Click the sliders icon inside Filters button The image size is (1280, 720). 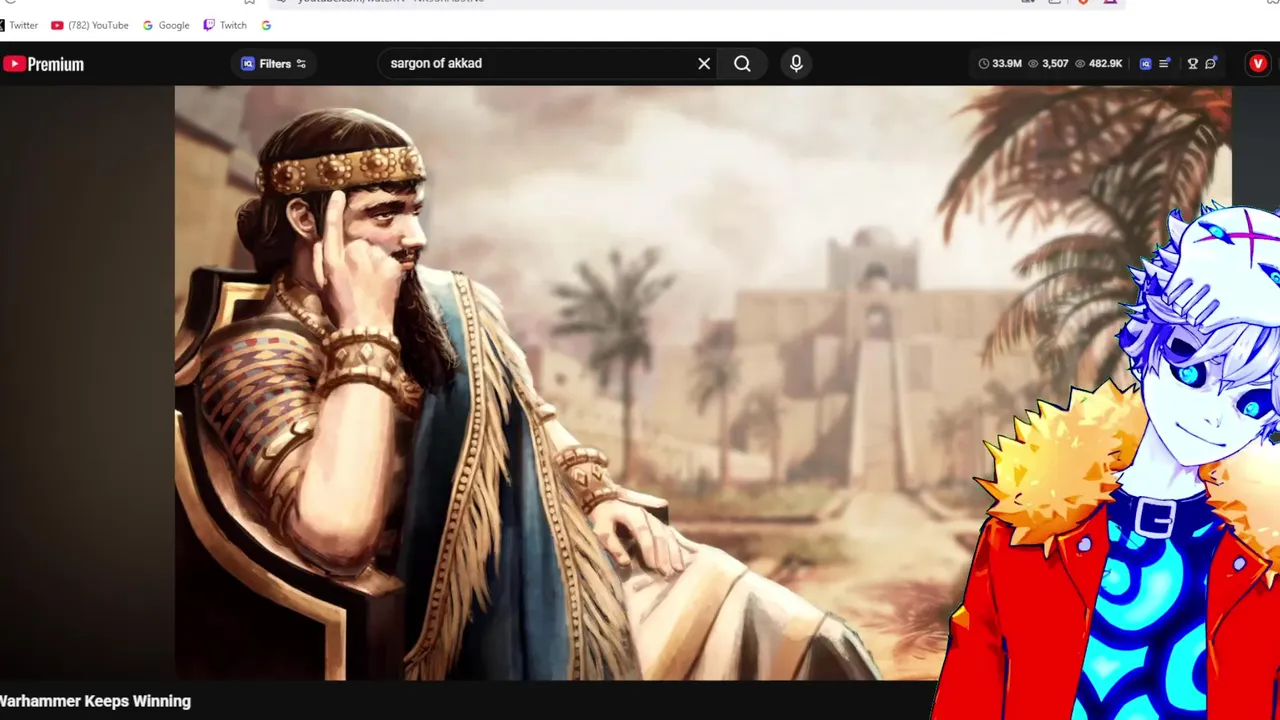301,64
